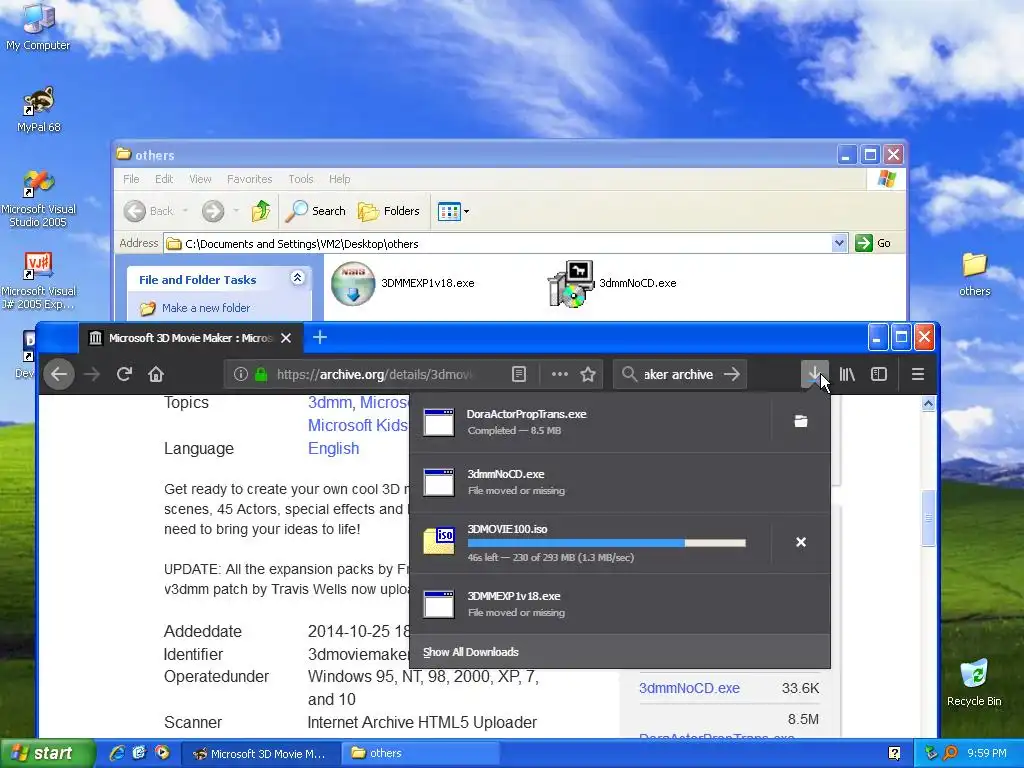Open View menu in others window

tap(200, 179)
